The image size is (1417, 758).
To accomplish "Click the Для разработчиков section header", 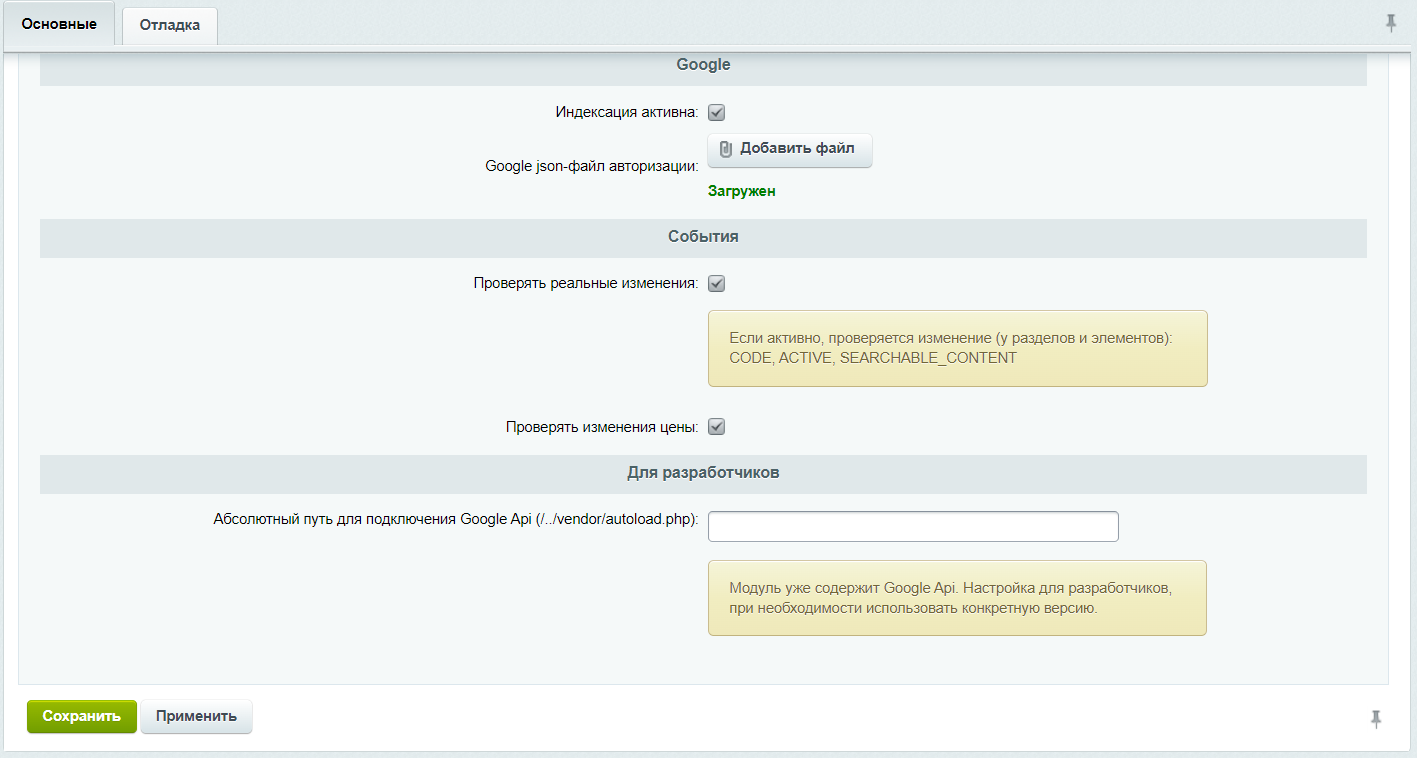I will point(703,473).
